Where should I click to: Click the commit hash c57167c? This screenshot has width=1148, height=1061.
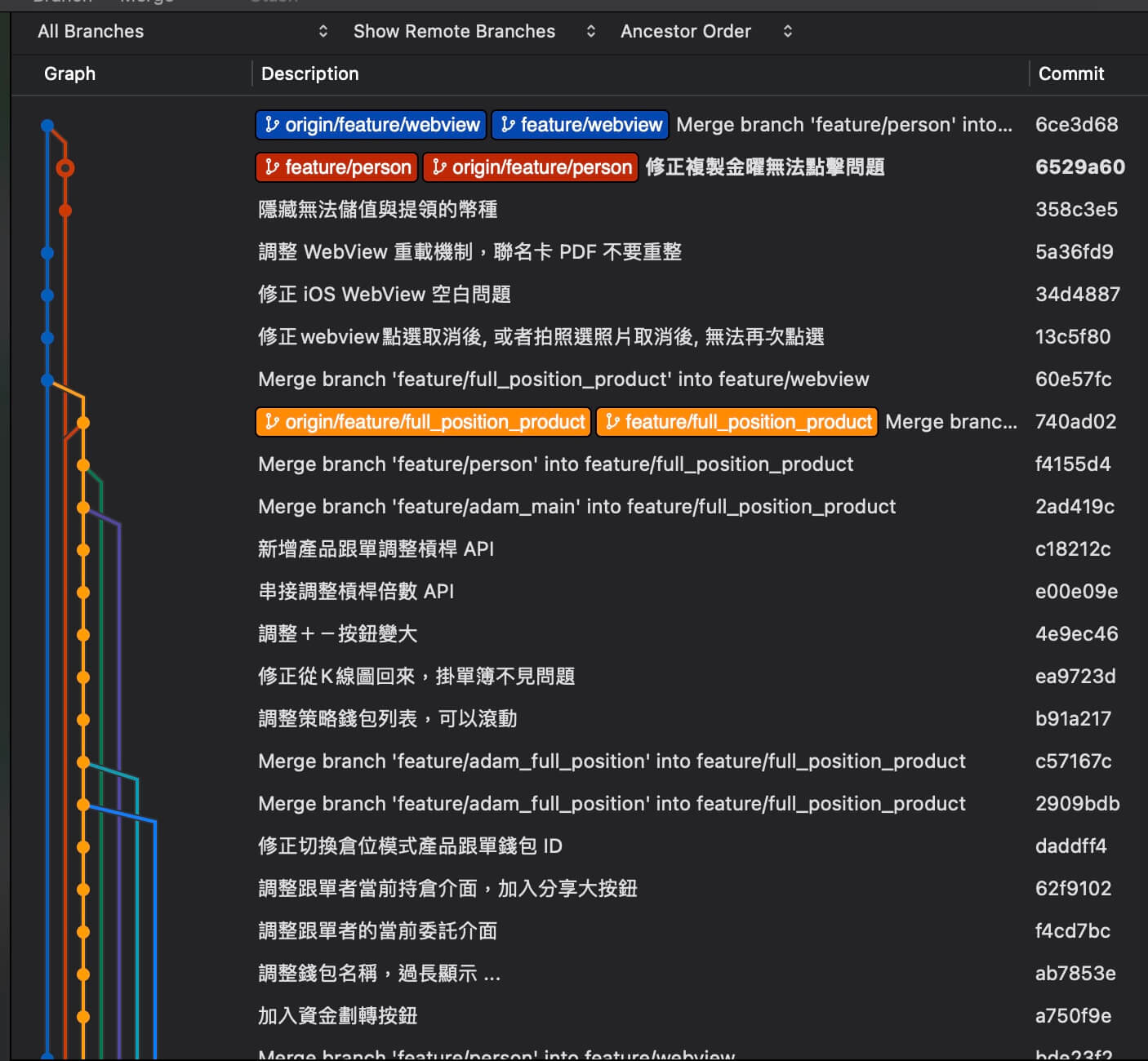(x=1073, y=761)
